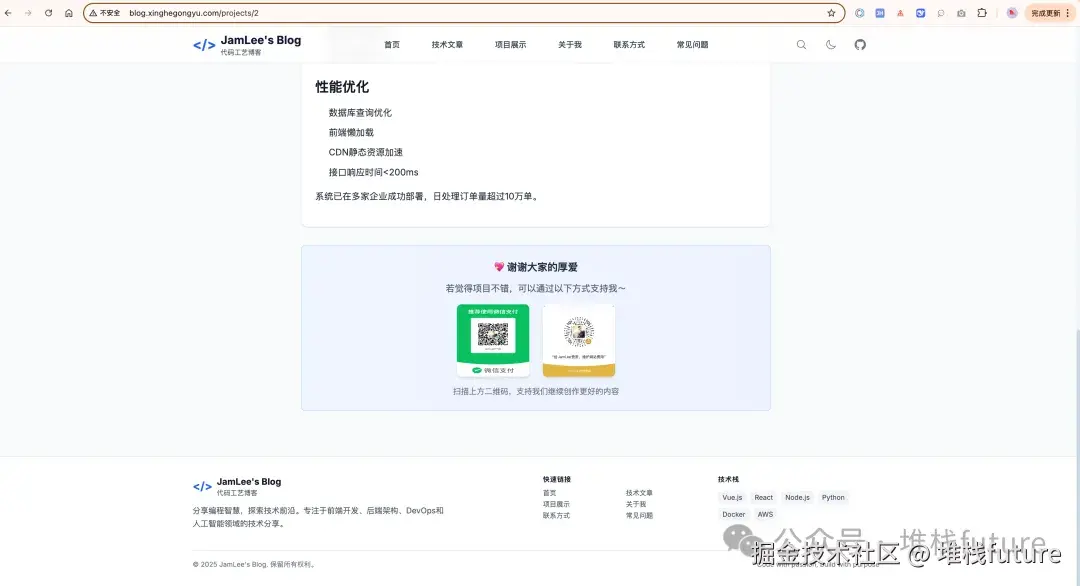The width and height of the screenshot is (1080, 586).
Task: Click the bookmark star in the address bar
Action: pos(831,13)
